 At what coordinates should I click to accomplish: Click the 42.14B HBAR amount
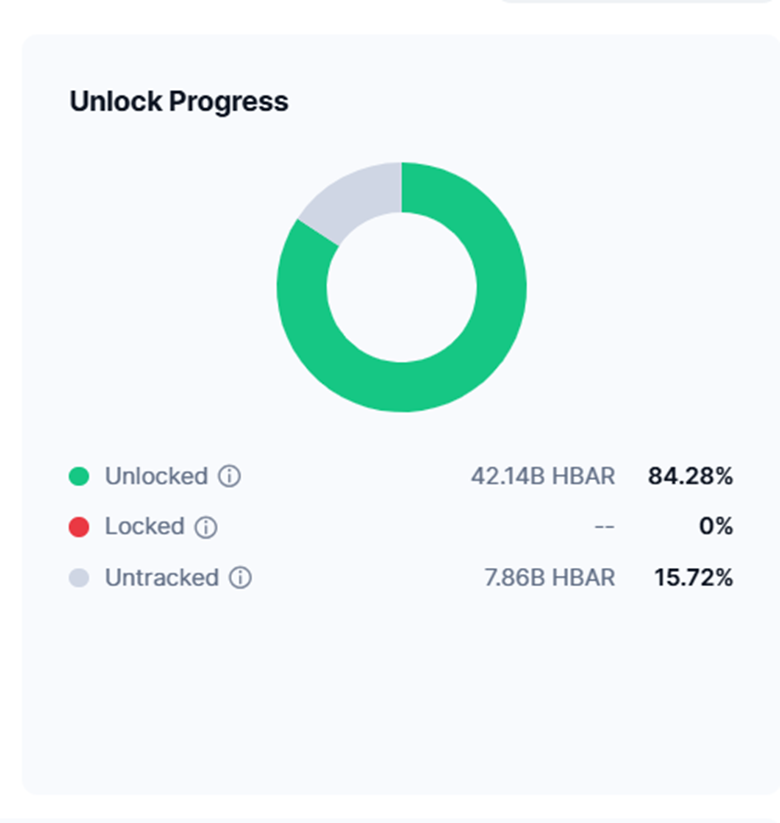tap(542, 477)
